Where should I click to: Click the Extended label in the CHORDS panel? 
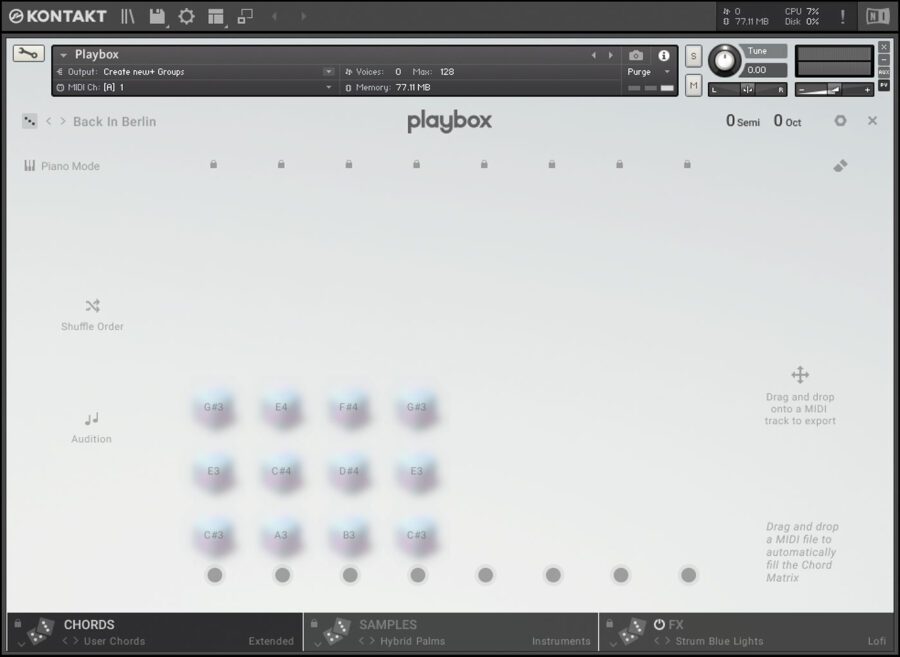(x=271, y=641)
